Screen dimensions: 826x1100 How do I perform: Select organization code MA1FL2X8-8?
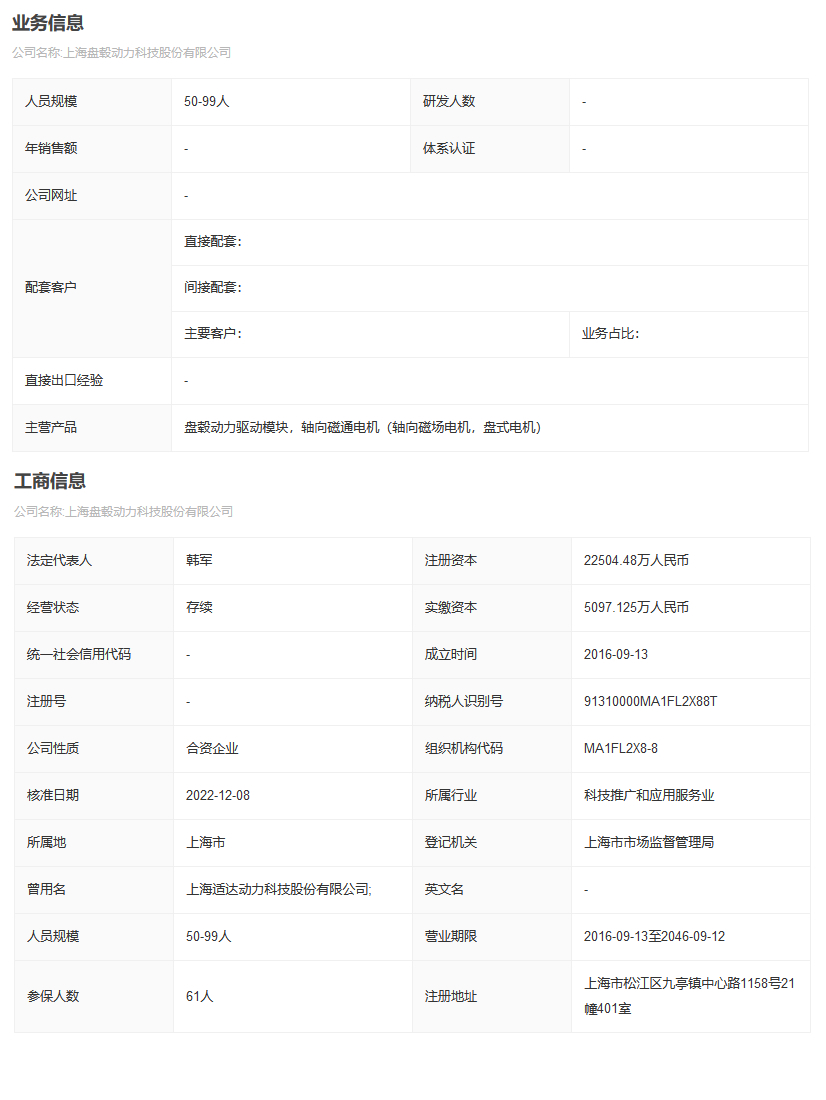click(621, 749)
